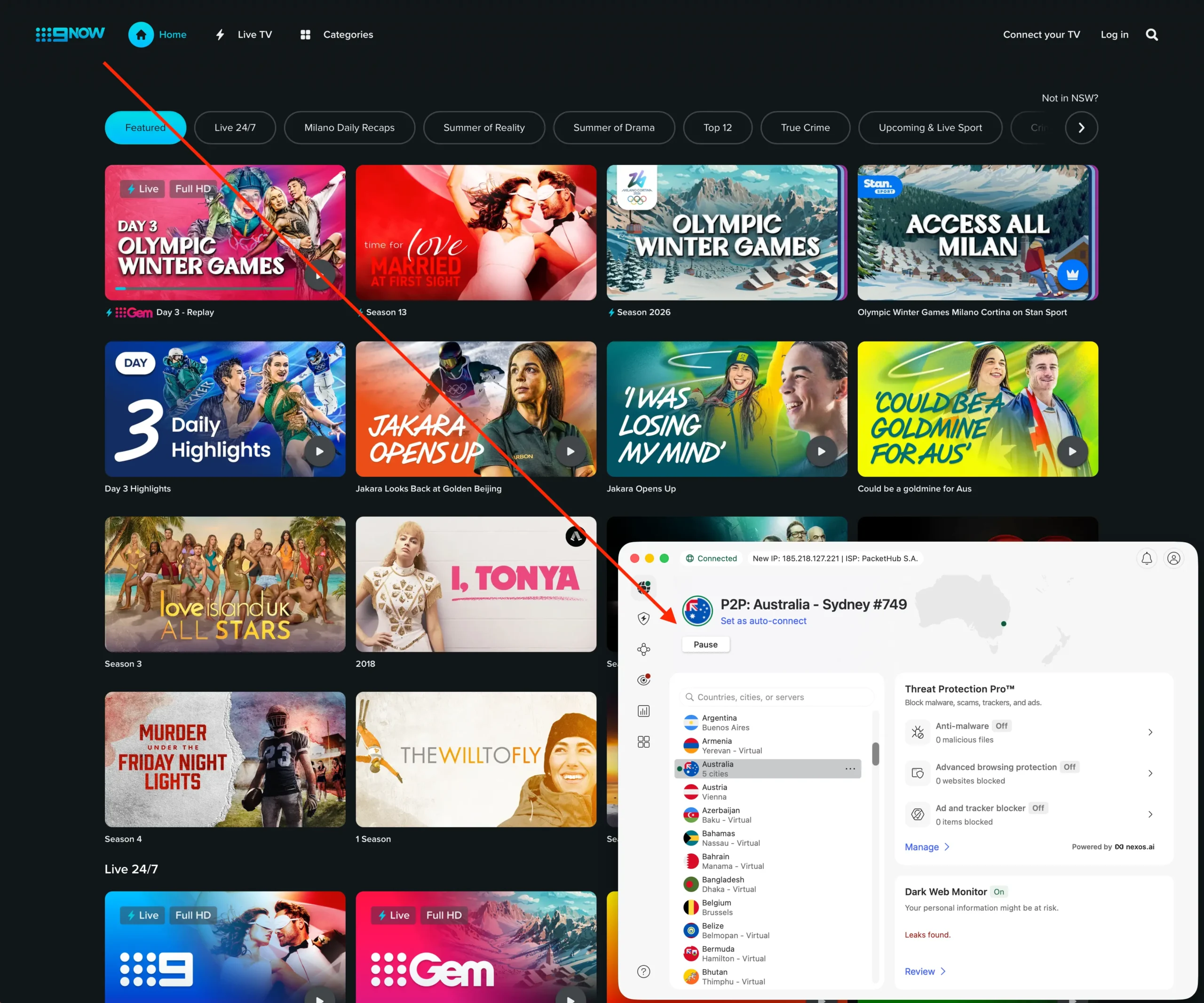Screen dimensions: 1204x1003
Task: Open the NordVPN account profile icon
Action: click(x=1174, y=558)
